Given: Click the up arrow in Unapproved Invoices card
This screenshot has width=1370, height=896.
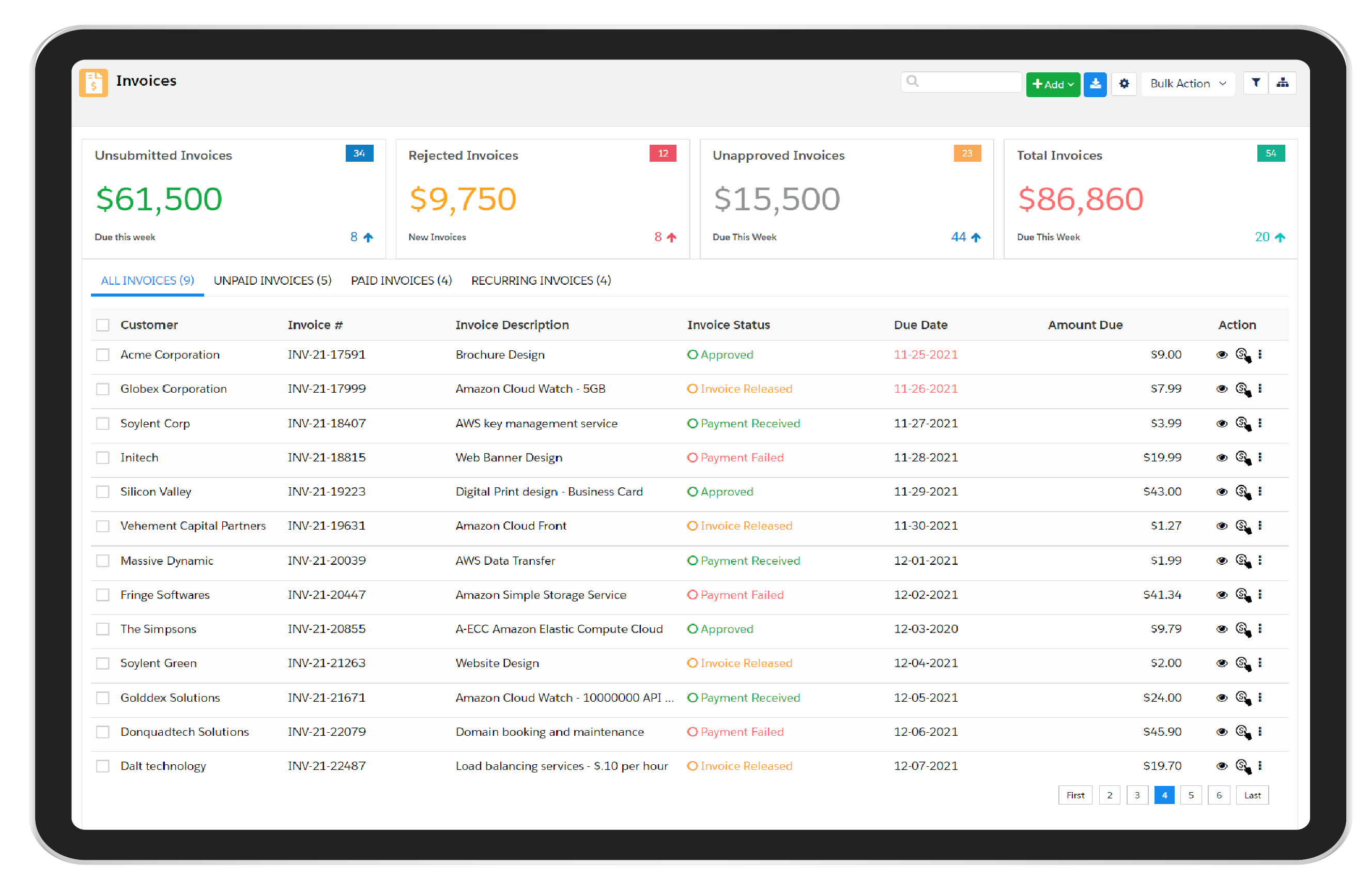Looking at the screenshot, I should pyautogui.click(x=975, y=237).
